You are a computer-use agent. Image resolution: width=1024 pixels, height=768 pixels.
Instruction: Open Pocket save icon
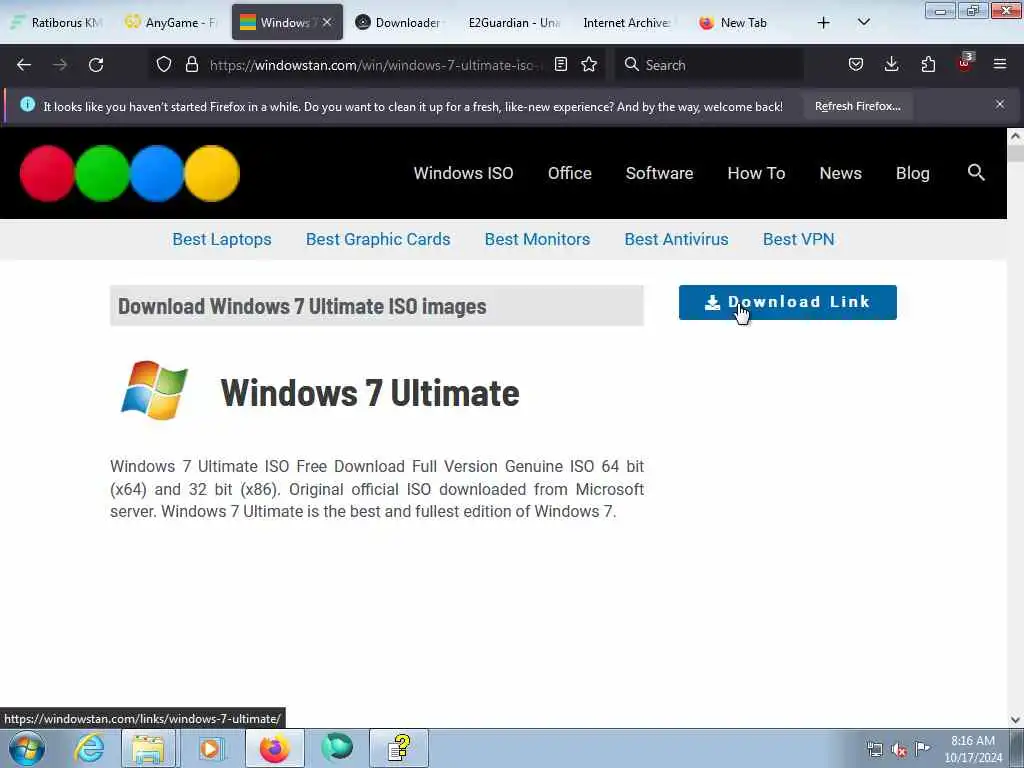point(856,64)
